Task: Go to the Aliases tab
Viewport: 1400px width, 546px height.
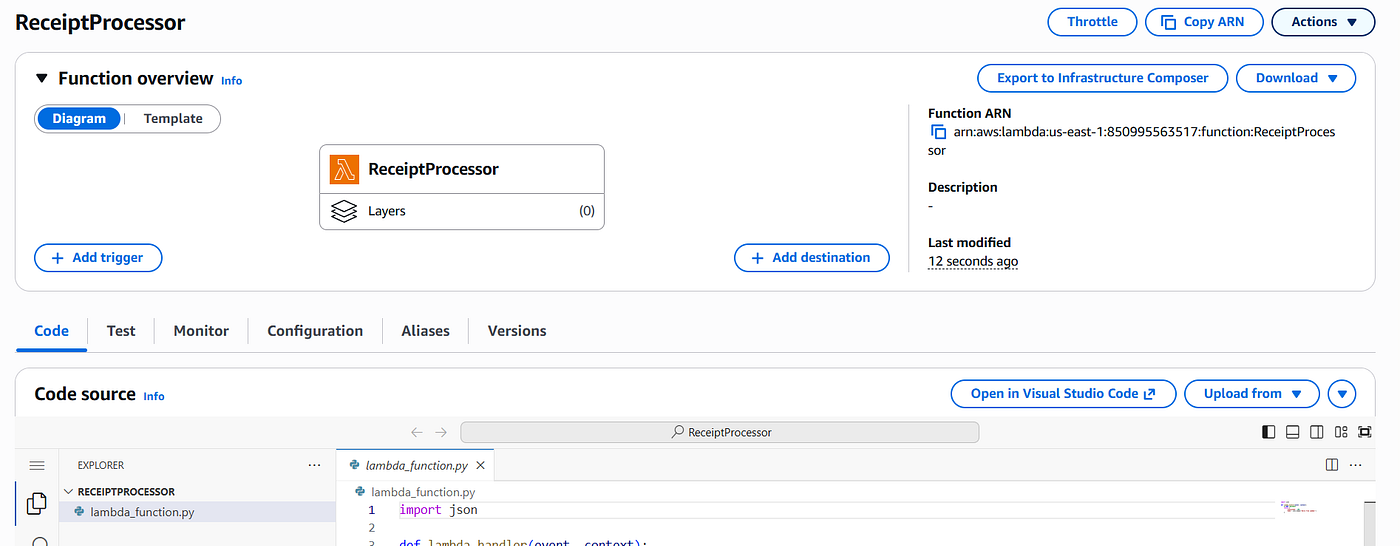Action: pyautogui.click(x=426, y=331)
